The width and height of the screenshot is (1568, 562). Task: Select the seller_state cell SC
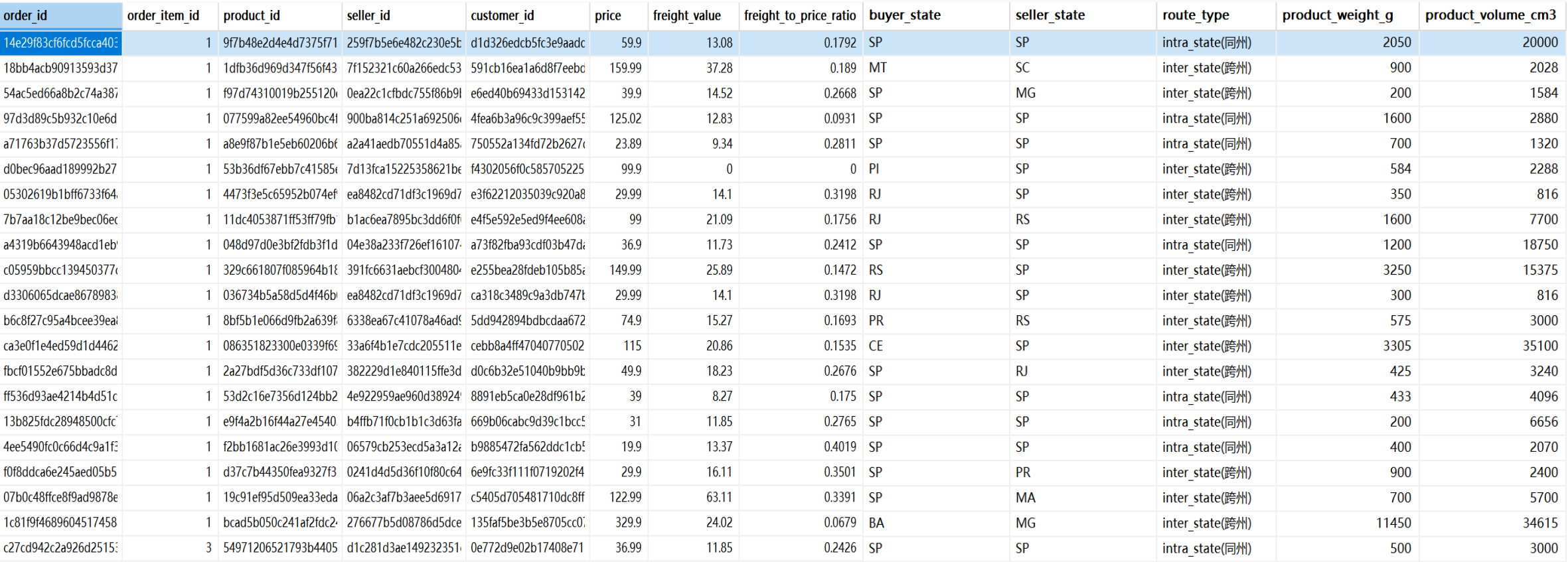click(x=1082, y=68)
